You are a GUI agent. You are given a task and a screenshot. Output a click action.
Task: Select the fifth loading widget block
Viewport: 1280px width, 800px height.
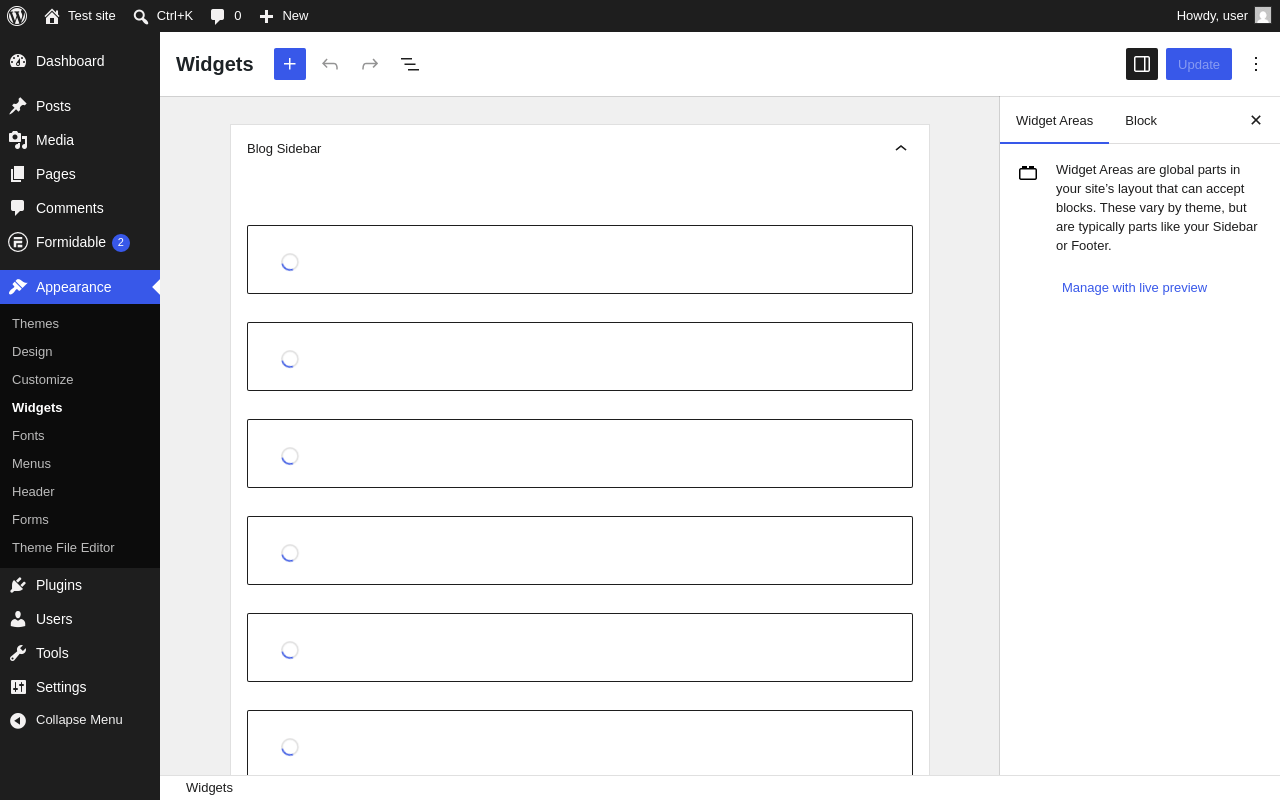(580, 648)
